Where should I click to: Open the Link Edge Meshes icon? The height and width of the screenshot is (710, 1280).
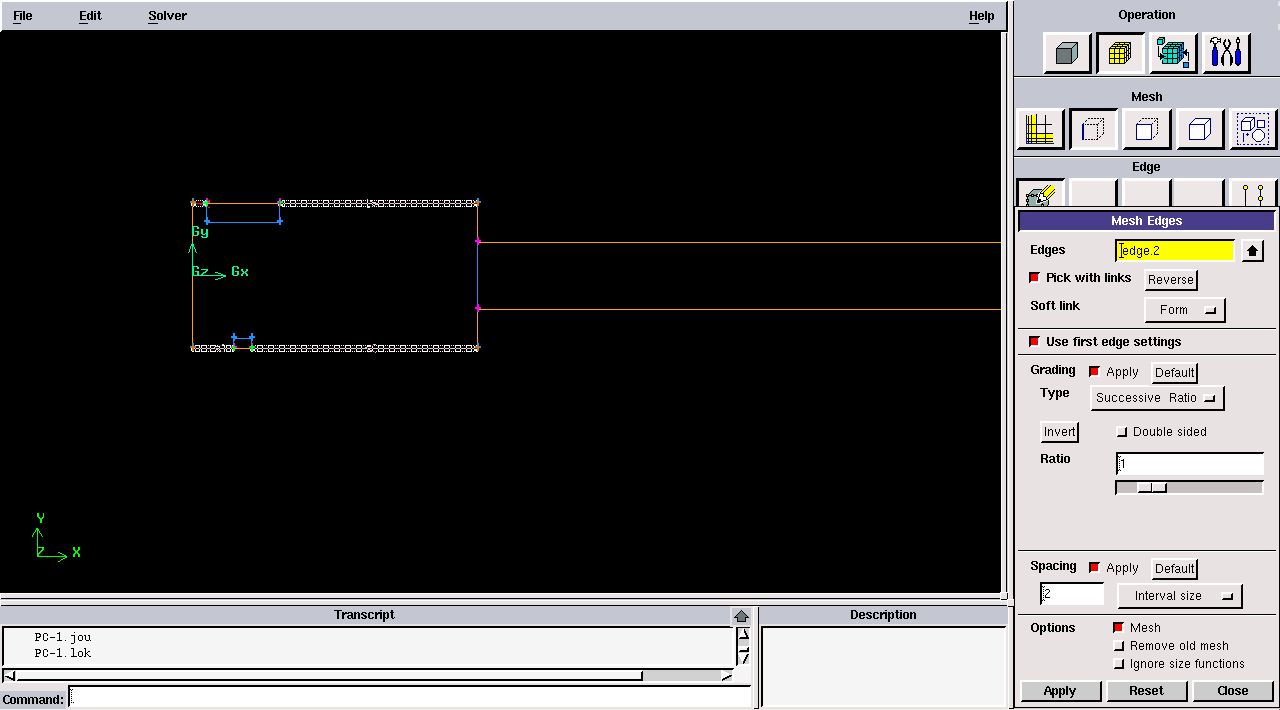point(1253,192)
